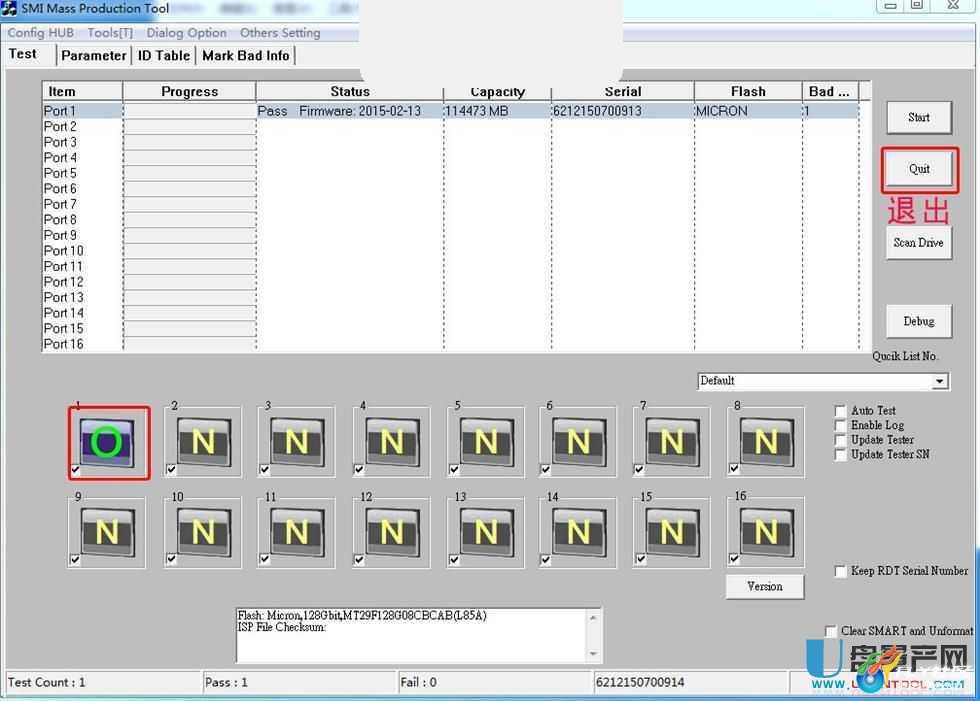The image size is (980, 701).
Task: Click port 2 N status icon
Action: [x=204, y=443]
